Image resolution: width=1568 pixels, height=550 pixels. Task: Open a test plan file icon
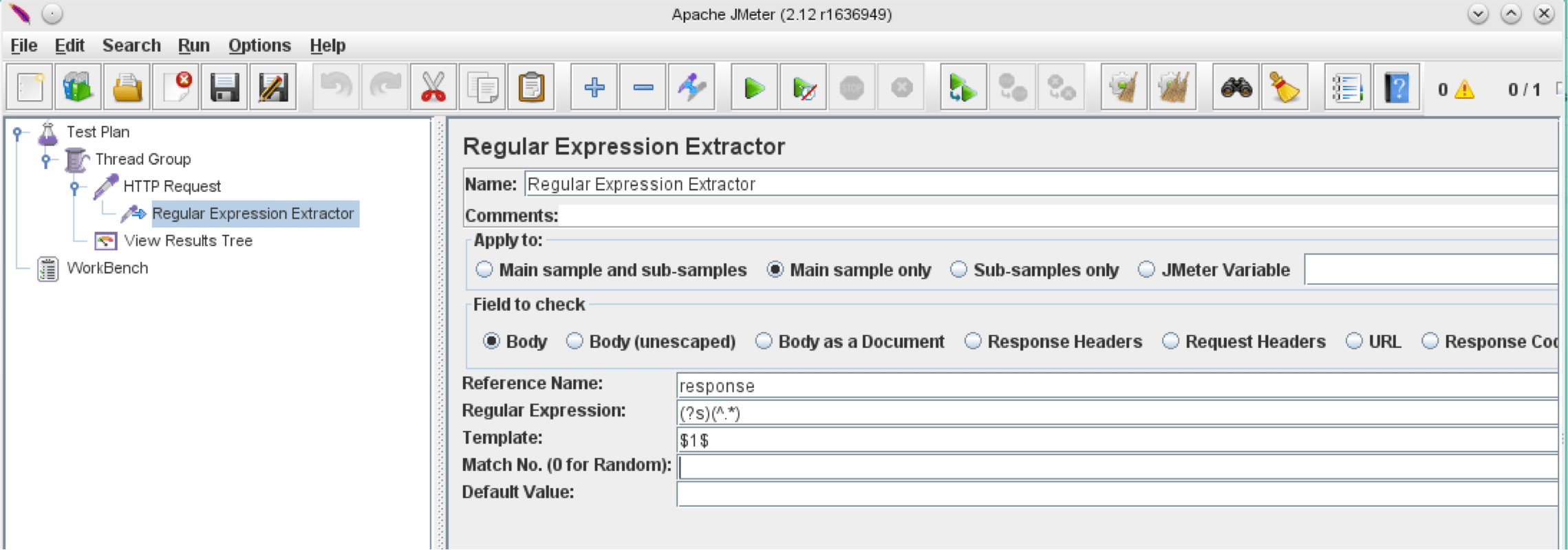(127, 88)
